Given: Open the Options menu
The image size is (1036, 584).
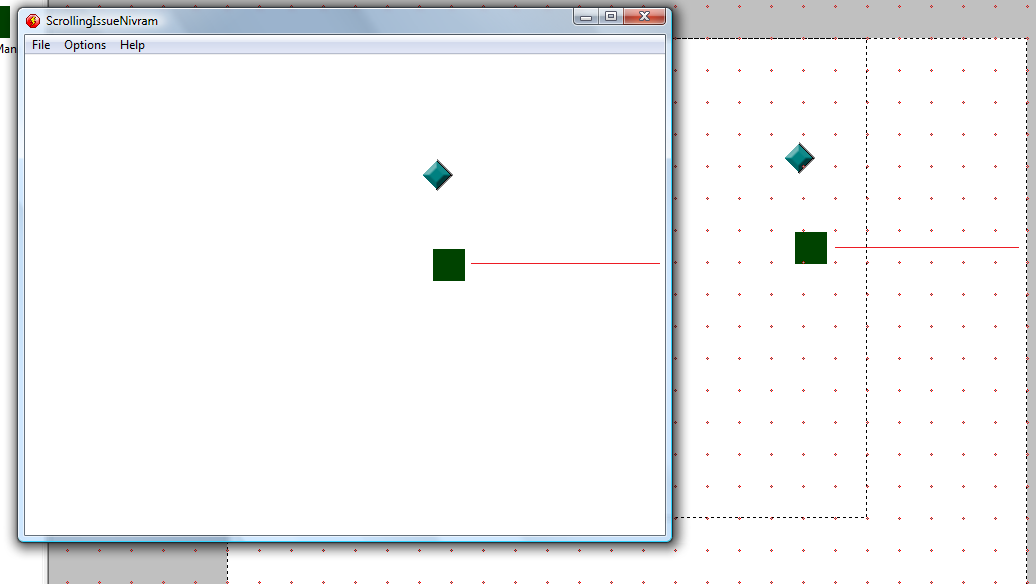Looking at the screenshot, I should (x=85, y=45).
